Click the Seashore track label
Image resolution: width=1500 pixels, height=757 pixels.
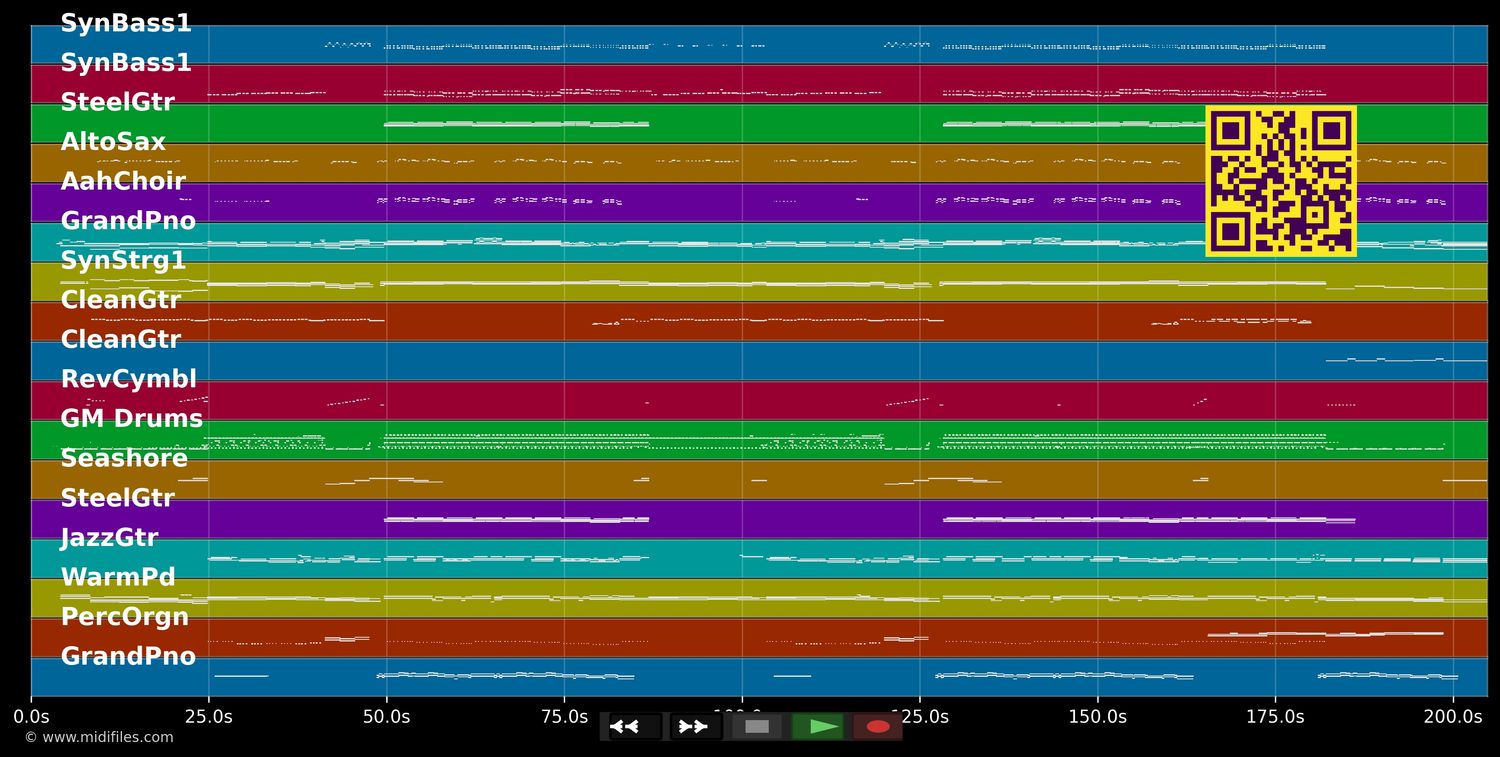click(124, 458)
